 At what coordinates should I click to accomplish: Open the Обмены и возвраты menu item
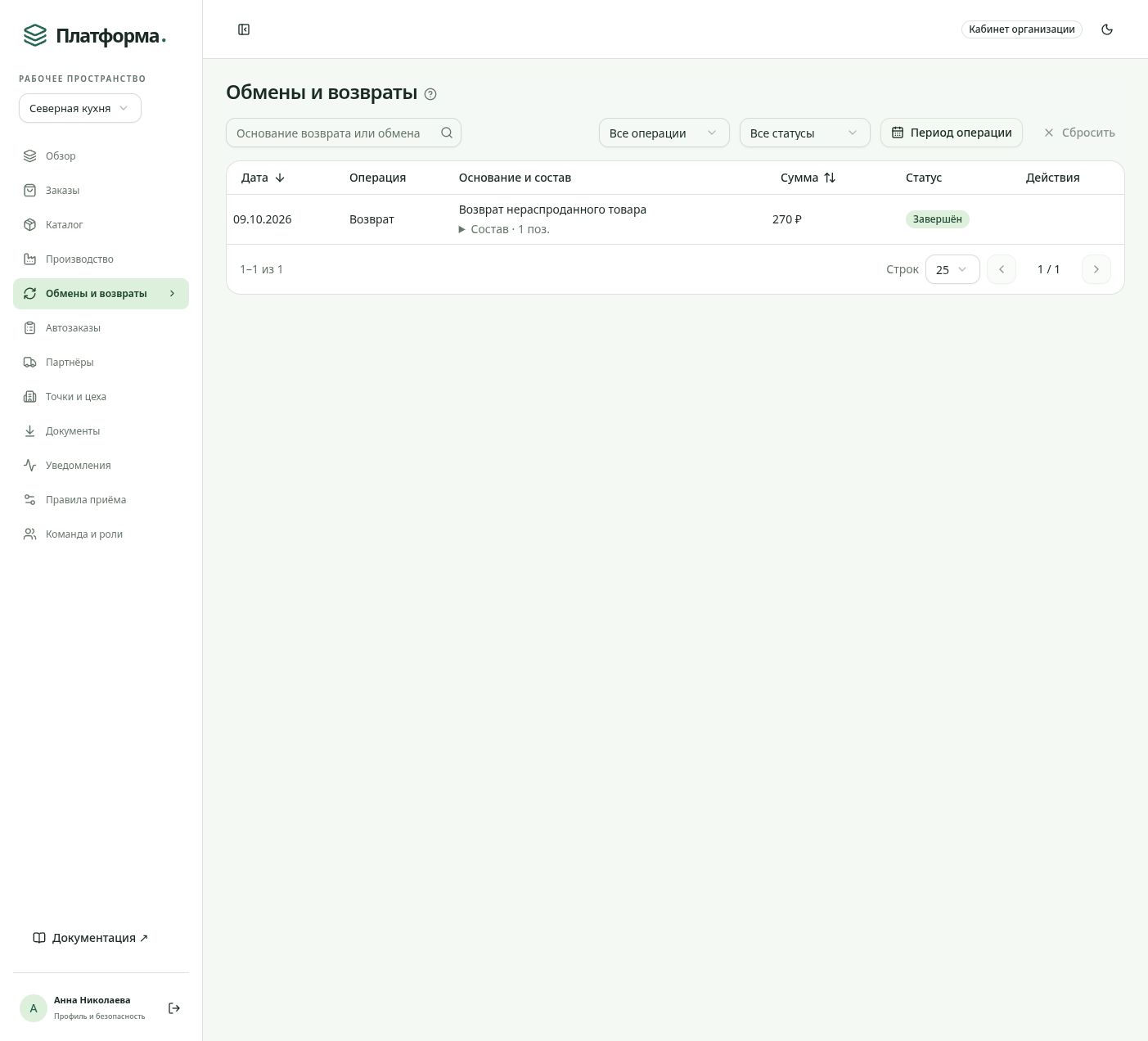click(101, 294)
